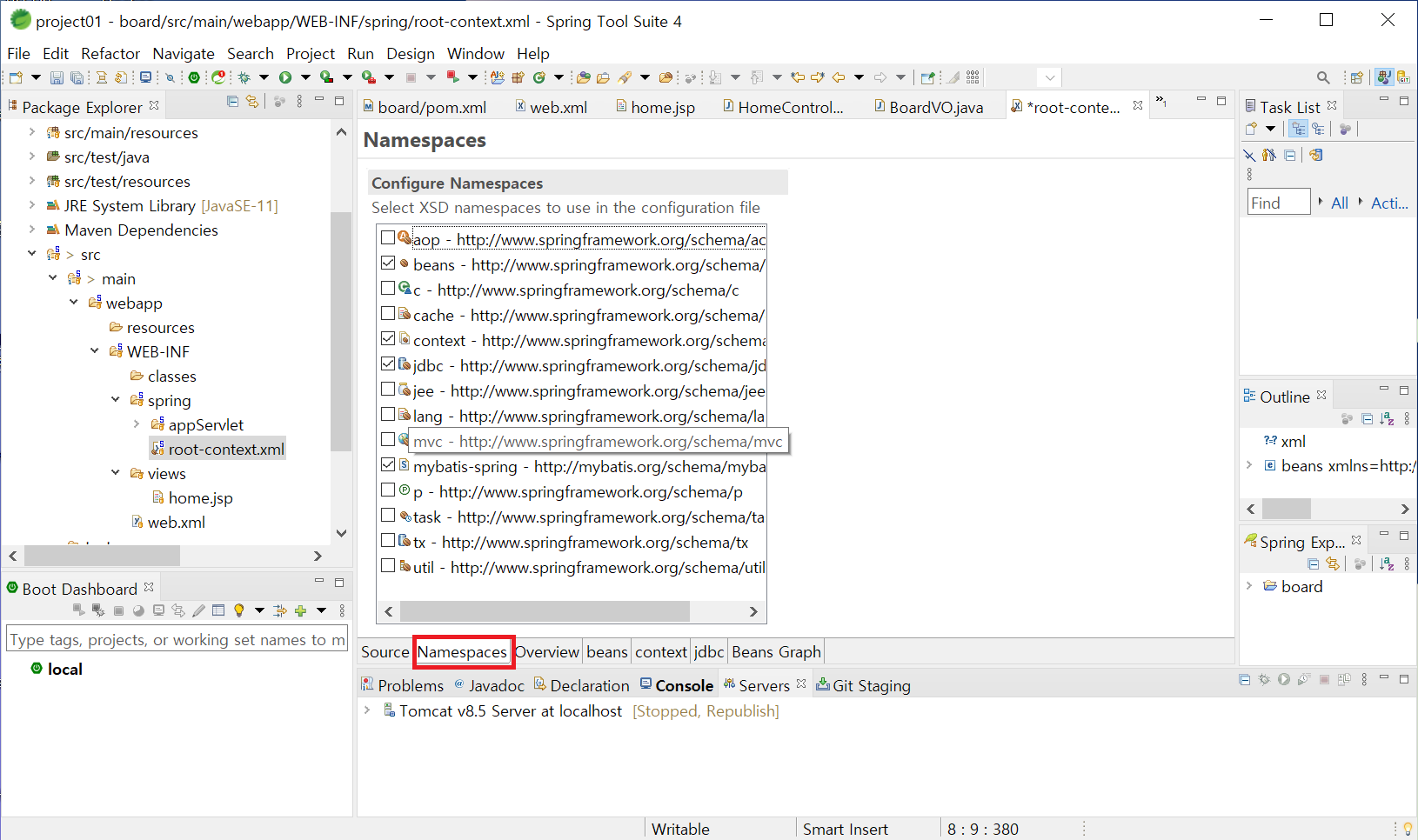The height and width of the screenshot is (840, 1418).
Task: Open the Git Staging view tab
Action: tap(863, 685)
